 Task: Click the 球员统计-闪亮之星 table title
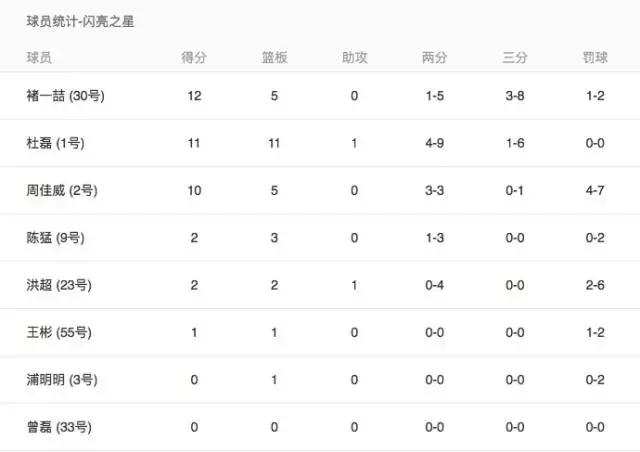[x=80, y=22]
